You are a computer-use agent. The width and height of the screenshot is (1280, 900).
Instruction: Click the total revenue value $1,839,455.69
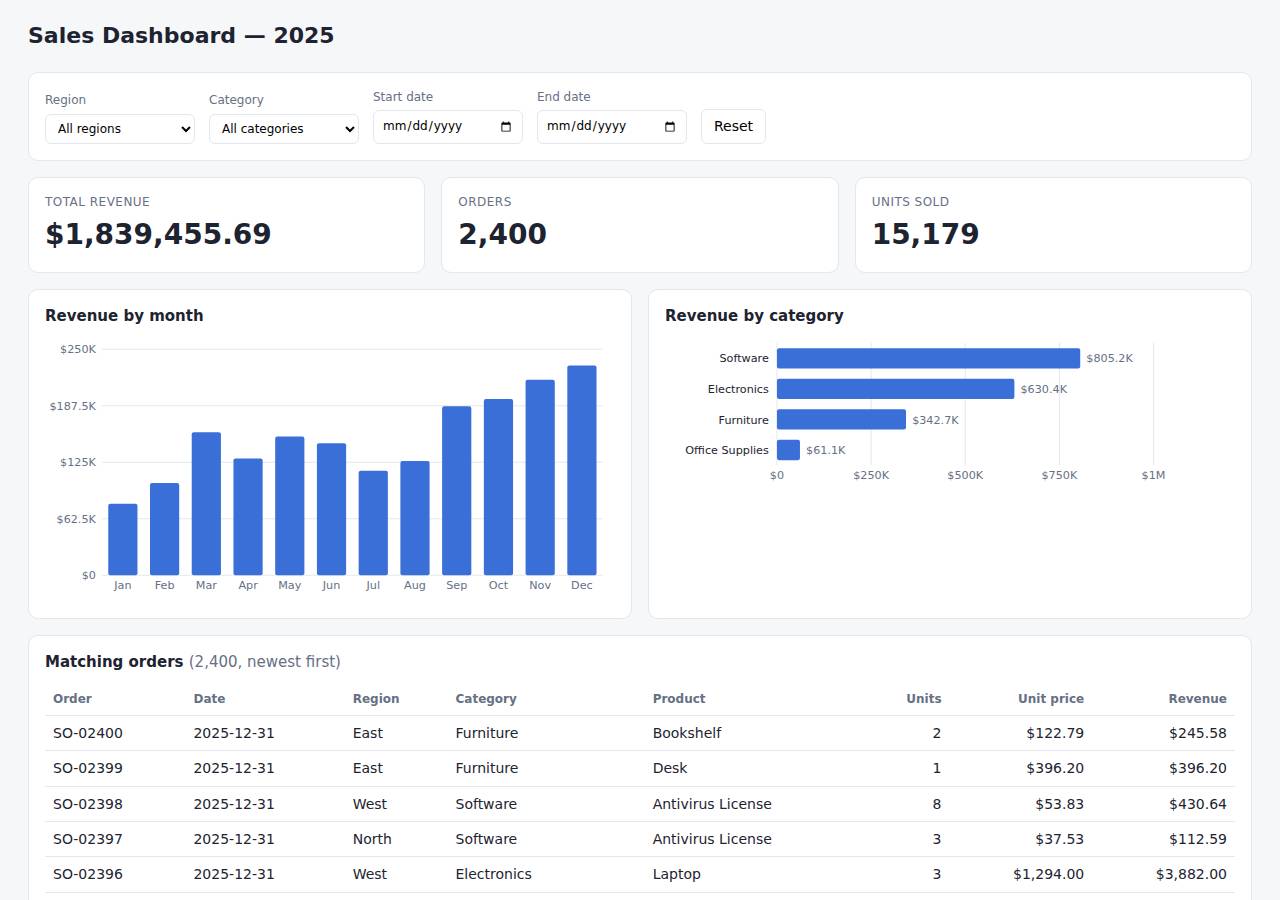[x=158, y=234]
